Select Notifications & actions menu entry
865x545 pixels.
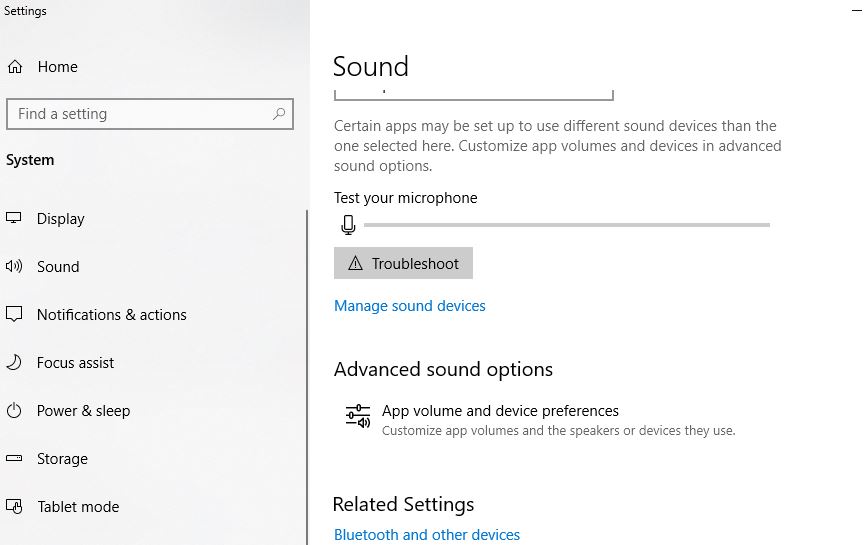click(111, 315)
